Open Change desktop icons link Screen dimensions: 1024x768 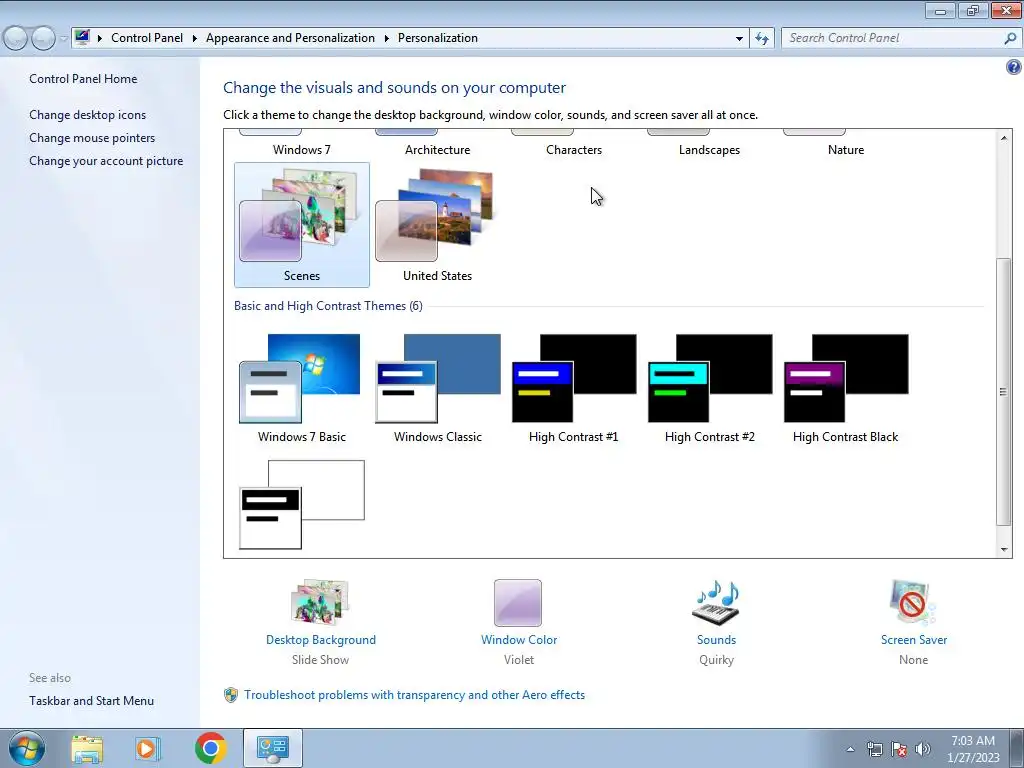88,115
